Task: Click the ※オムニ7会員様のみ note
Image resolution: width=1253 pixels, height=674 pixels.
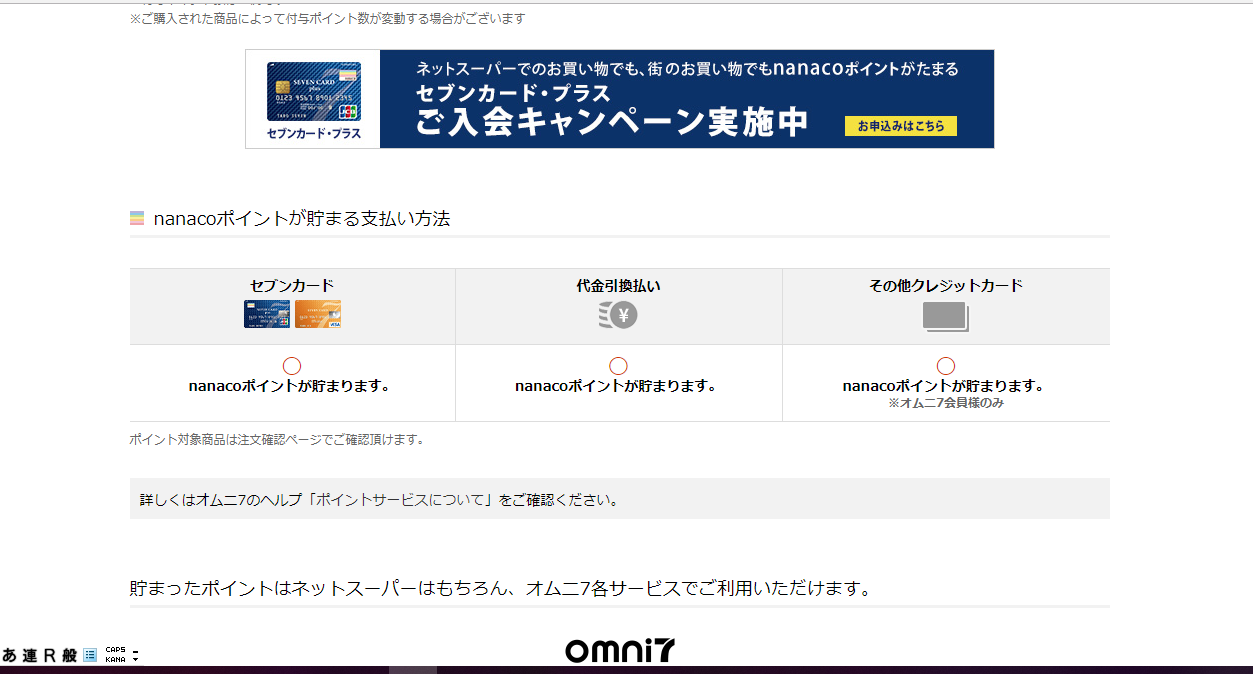Action: tap(946, 403)
